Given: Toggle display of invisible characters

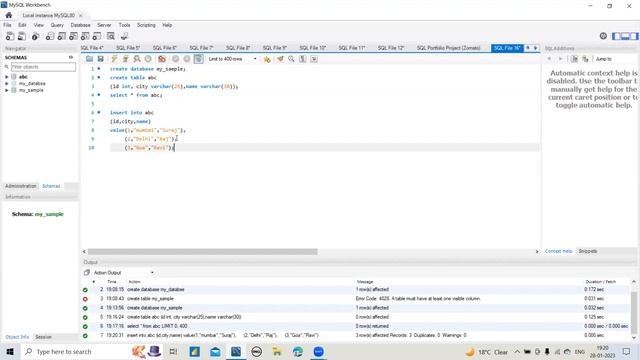Looking at the screenshot, I should (302, 59).
